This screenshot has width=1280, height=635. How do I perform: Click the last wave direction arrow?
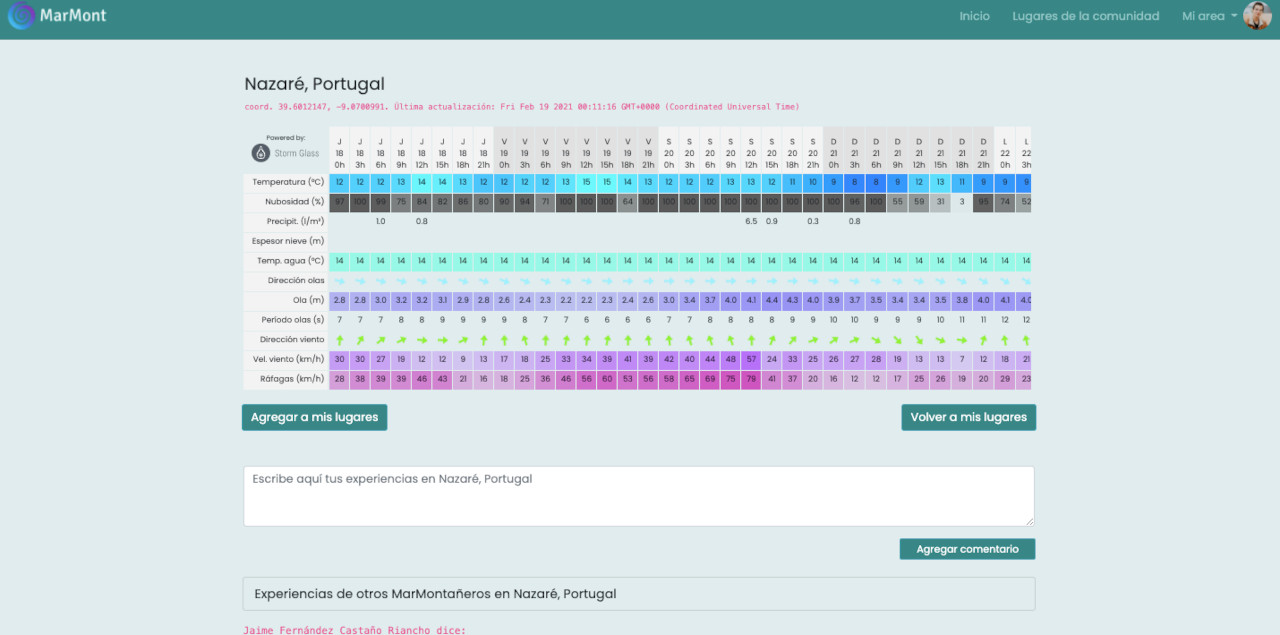[1025, 280]
